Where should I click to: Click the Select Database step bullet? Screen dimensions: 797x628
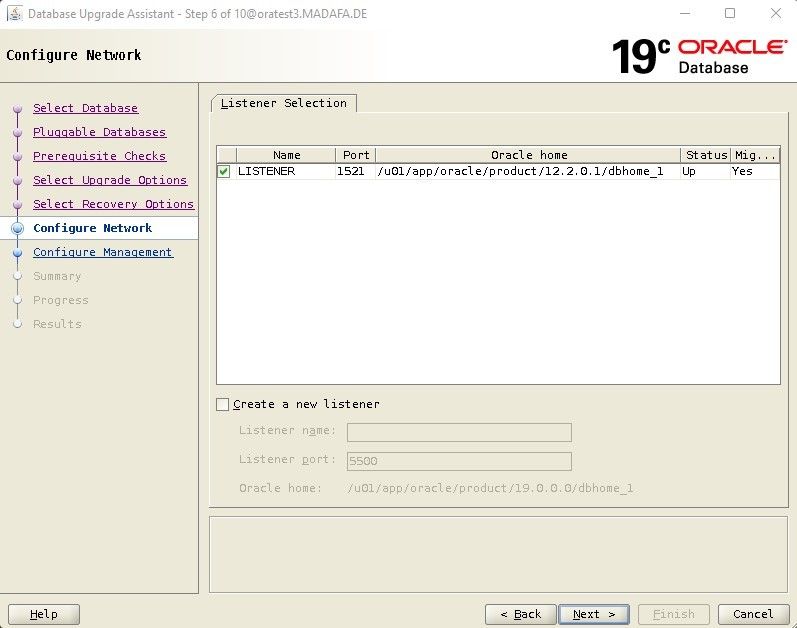pyautogui.click(x=18, y=109)
